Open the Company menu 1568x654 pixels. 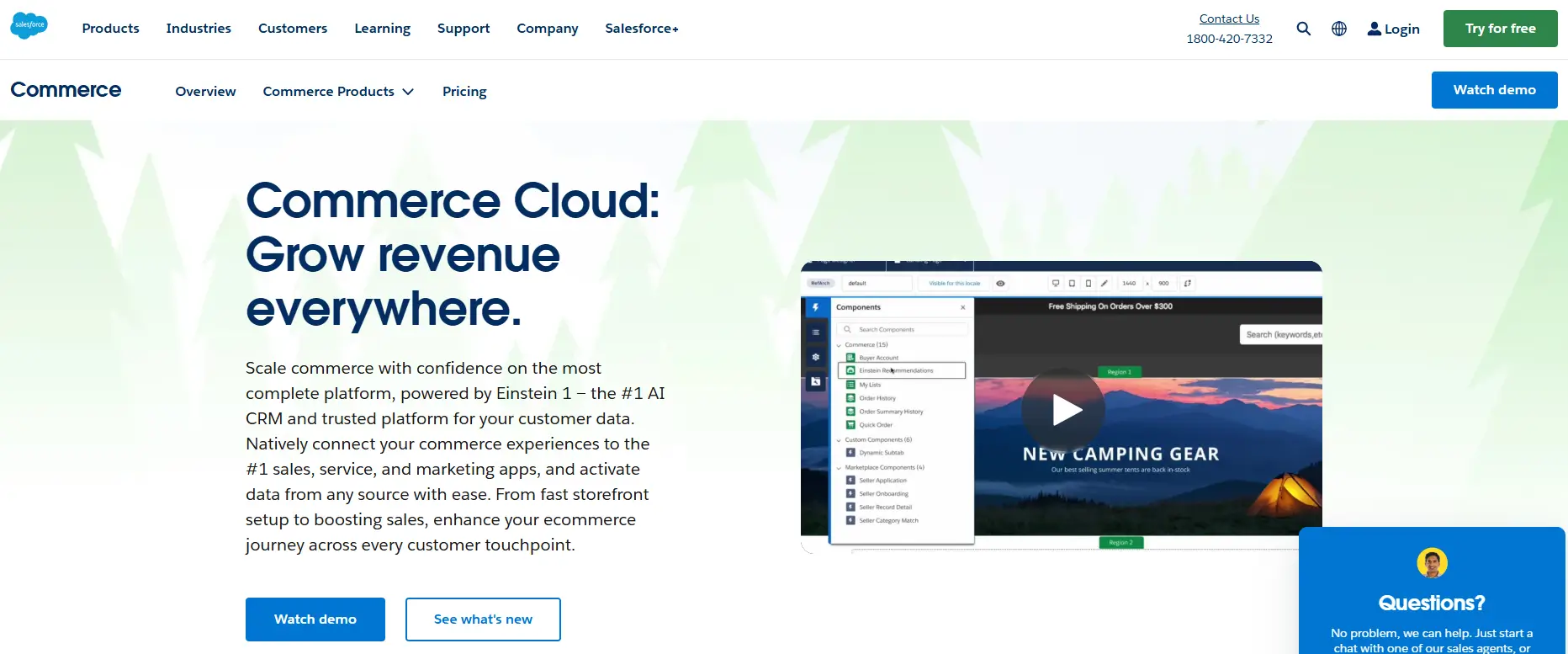pos(548,29)
